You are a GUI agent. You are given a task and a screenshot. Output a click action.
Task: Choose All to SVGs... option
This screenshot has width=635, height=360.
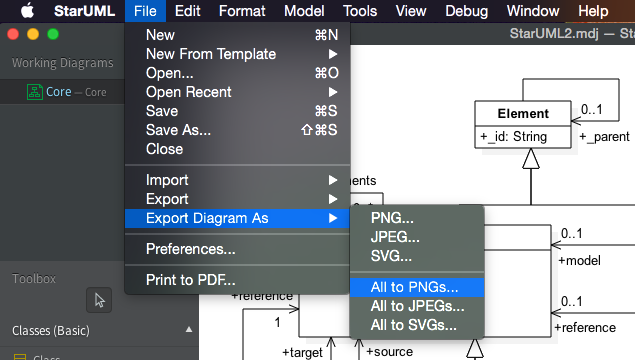click(417, 325)
